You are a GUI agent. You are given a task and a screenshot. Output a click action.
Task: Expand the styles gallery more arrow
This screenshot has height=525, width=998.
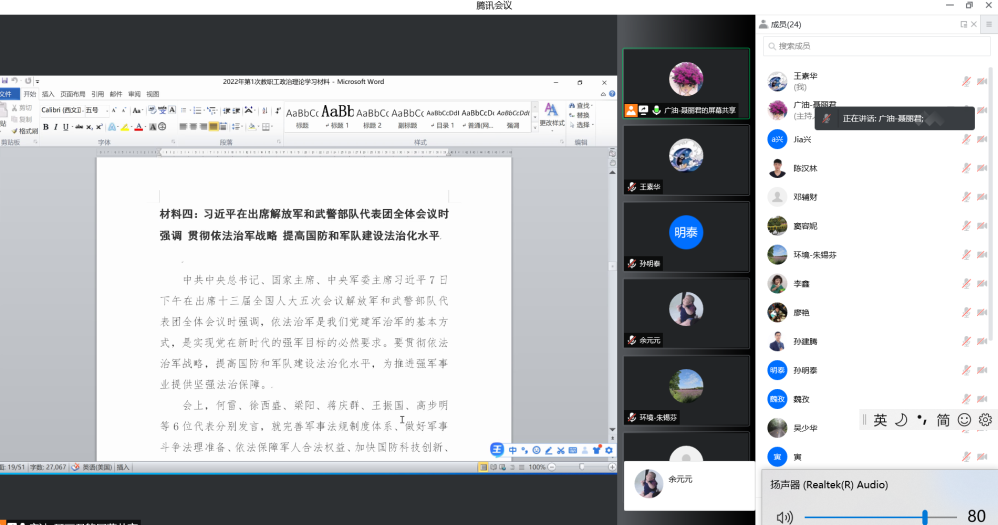click(x=535, y=126)
